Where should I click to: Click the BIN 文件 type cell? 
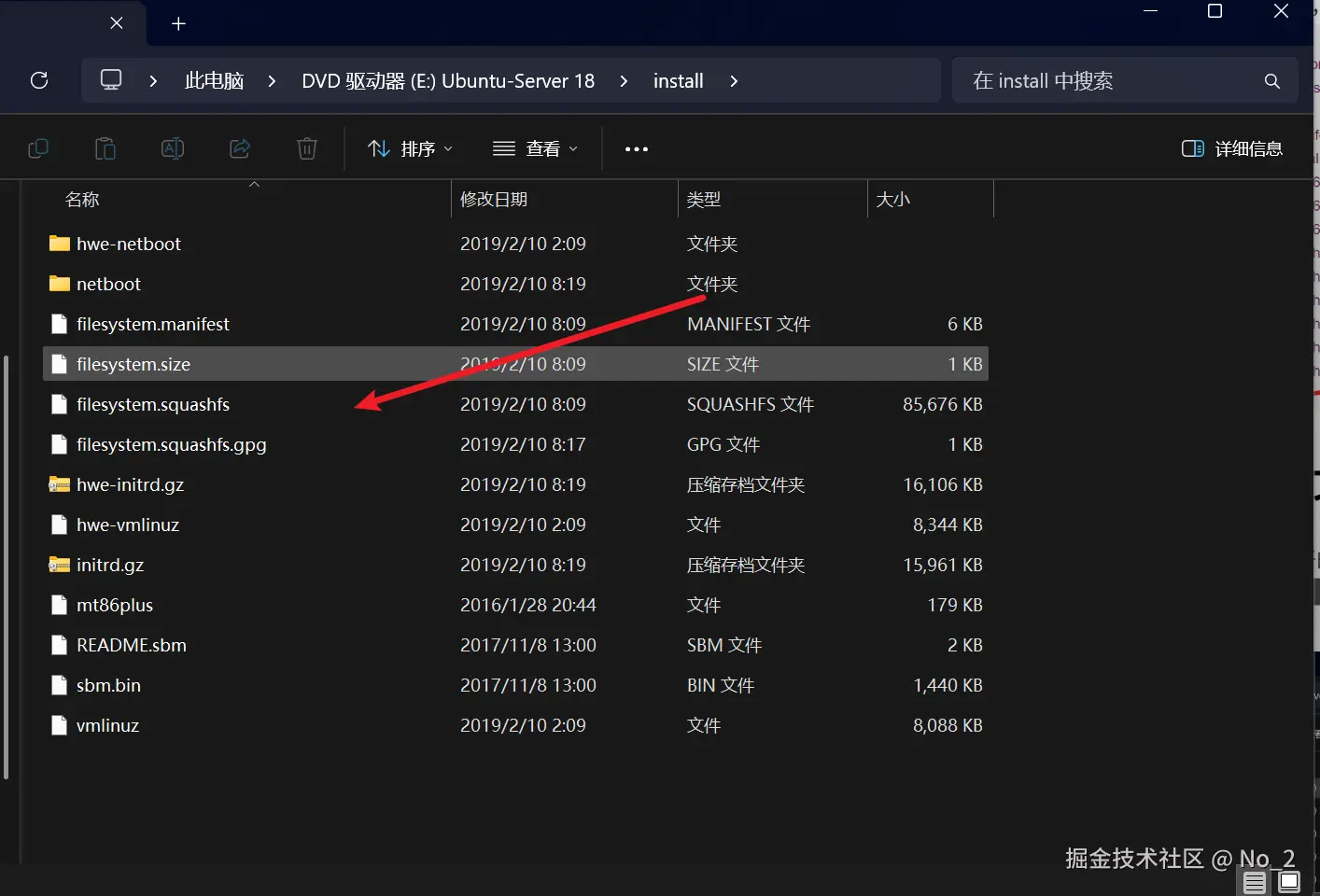(721, 685)
